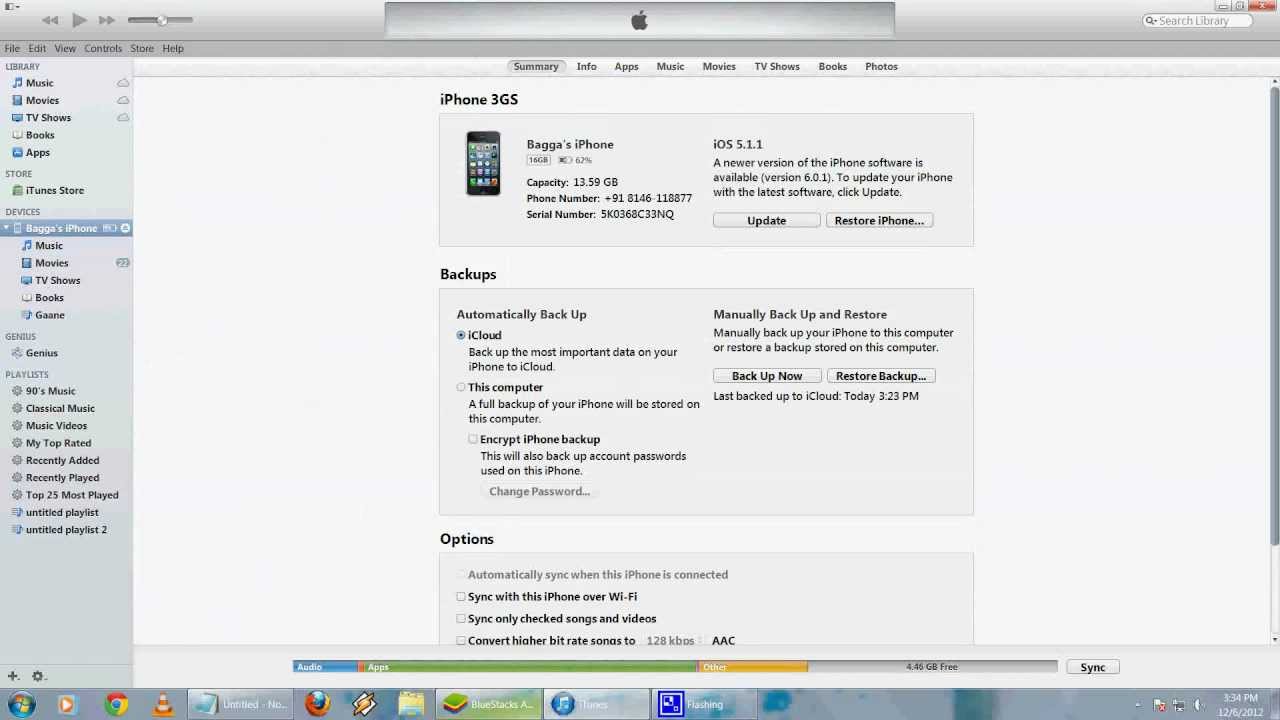Viewport: 1280px width, 720px height.
Task: Open the Top 25 Most Played playlist
Action: pos(72,495)
